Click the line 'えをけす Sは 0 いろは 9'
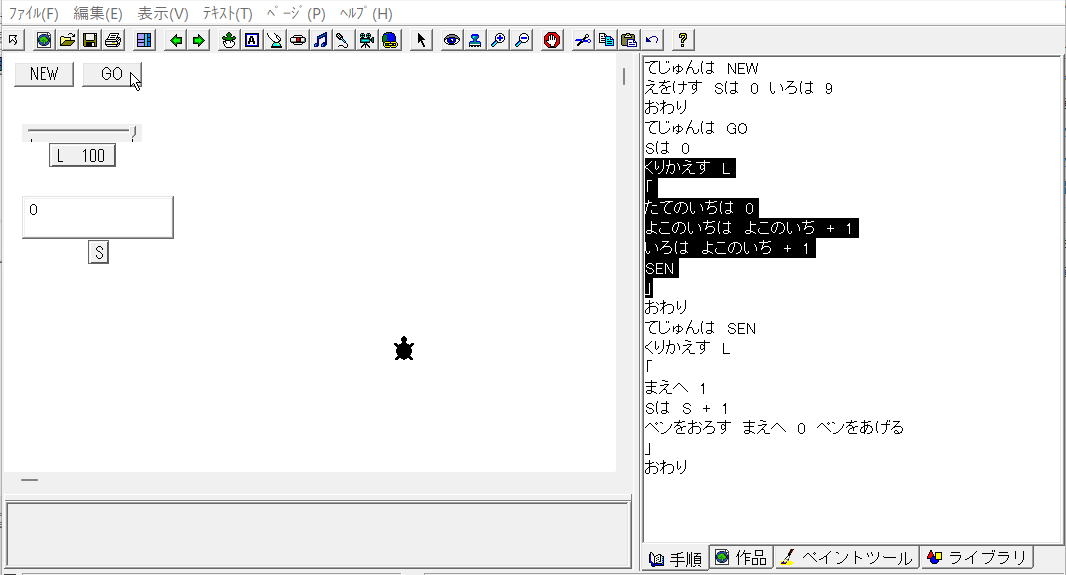Screen dimensions: 1066x575 click(x=738, y=88)
